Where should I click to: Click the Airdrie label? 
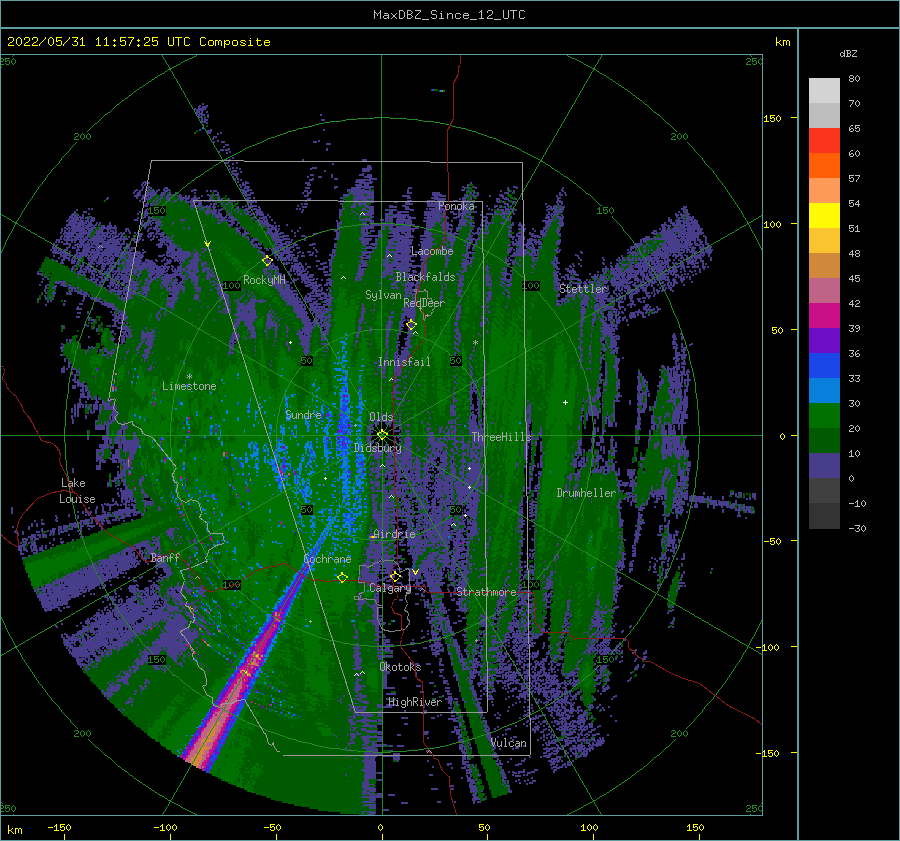point(394,534)
